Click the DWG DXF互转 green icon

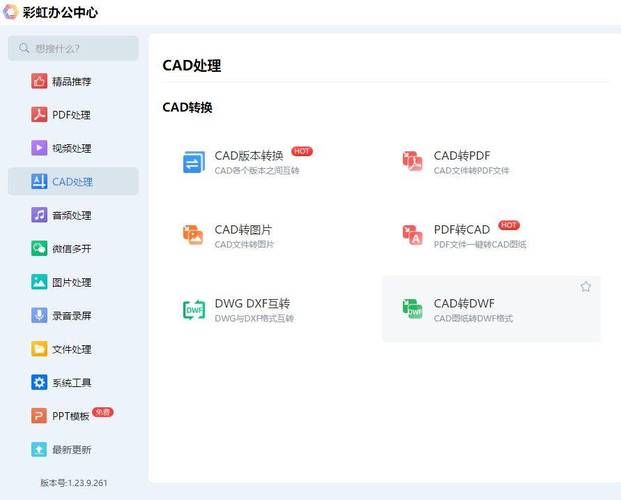point(193,310)
